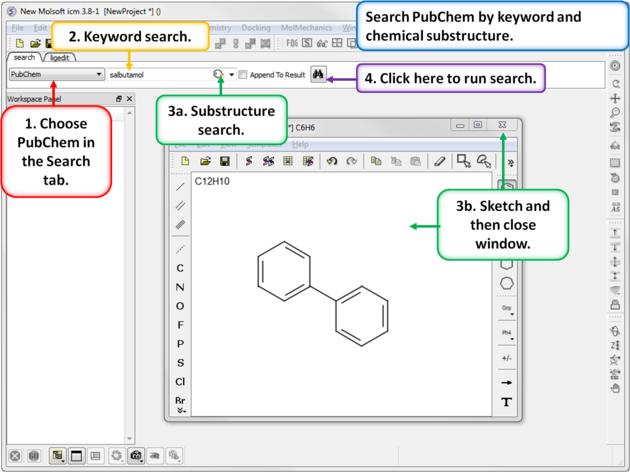Click the +/- charge button

click(x=506, y=358)
